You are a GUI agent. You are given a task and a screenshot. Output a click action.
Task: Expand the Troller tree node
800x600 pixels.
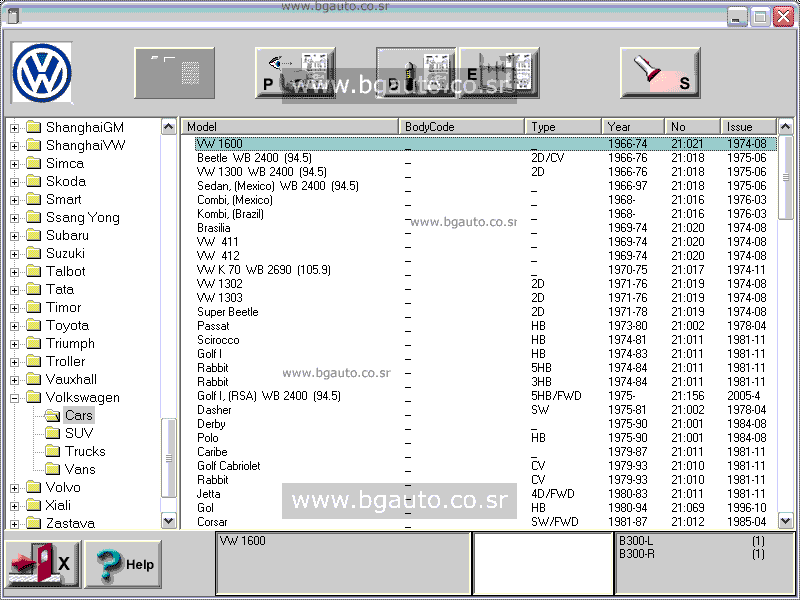[14, 362]
